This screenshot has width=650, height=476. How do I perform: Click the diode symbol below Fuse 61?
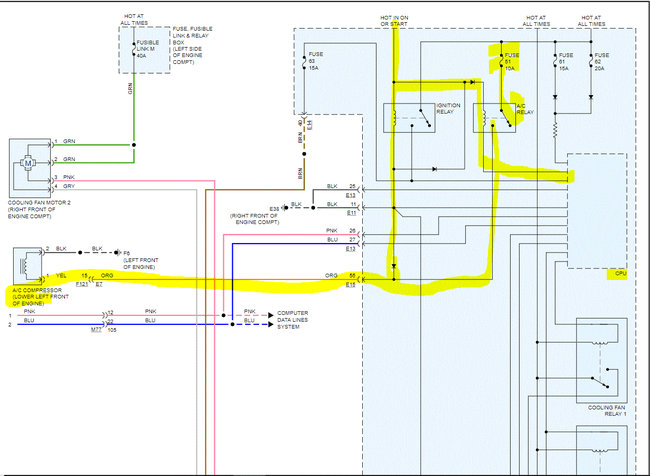coord(555,97)
